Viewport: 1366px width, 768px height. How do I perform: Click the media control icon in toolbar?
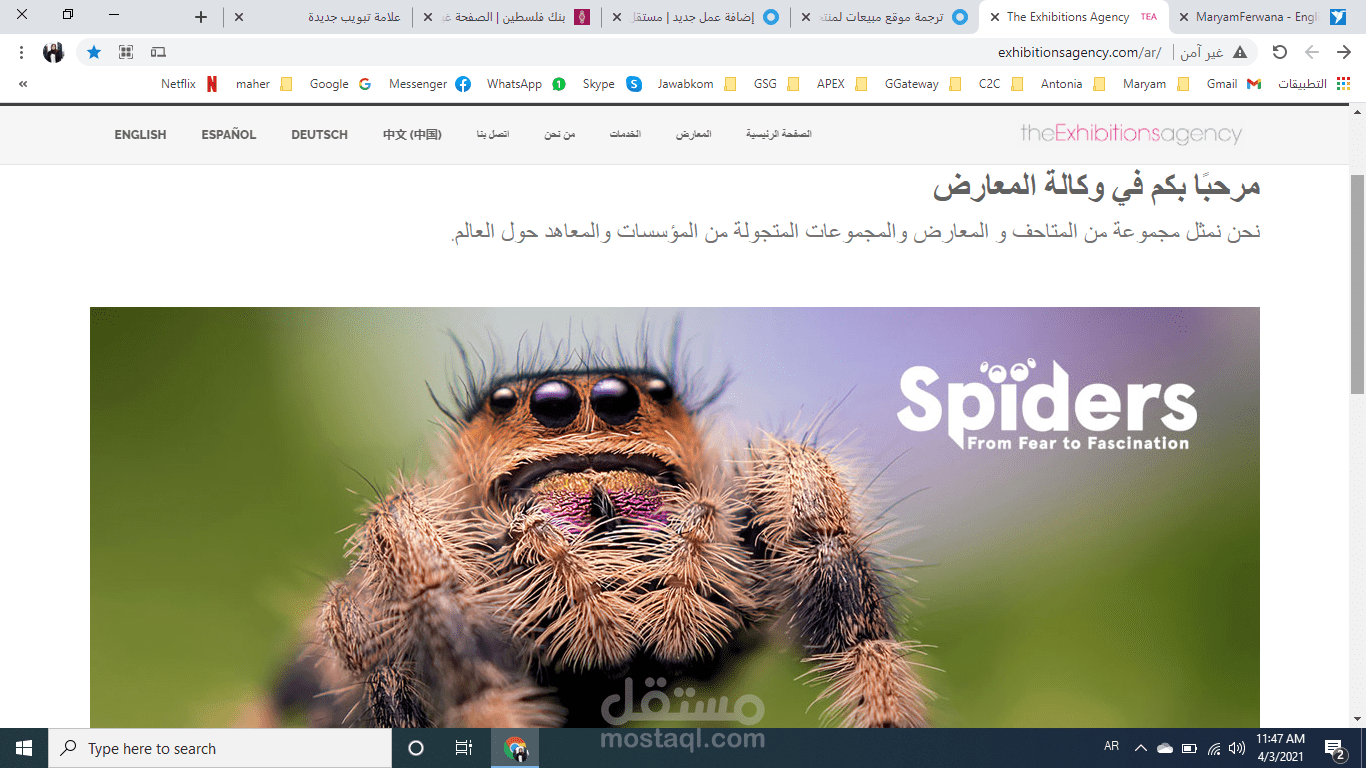pyautogui.click(x=158, y=52)
